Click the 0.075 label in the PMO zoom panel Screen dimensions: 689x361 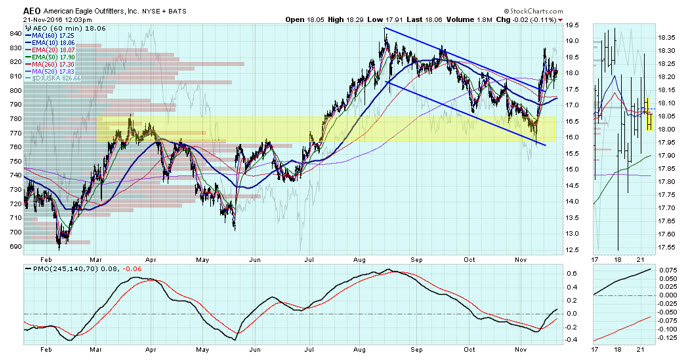pos(667,271)
